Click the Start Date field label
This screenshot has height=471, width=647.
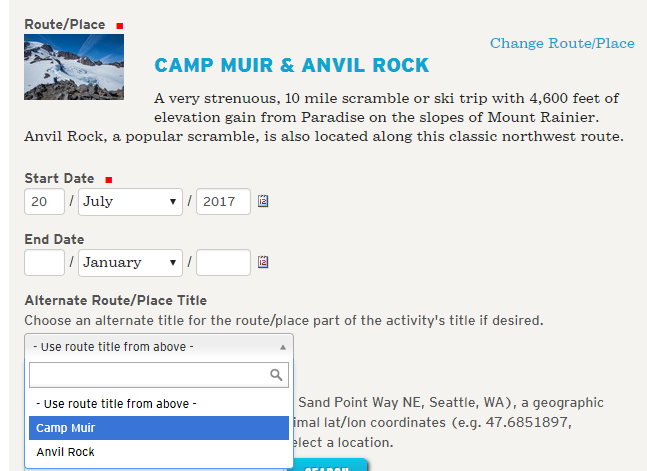[59, 178]
